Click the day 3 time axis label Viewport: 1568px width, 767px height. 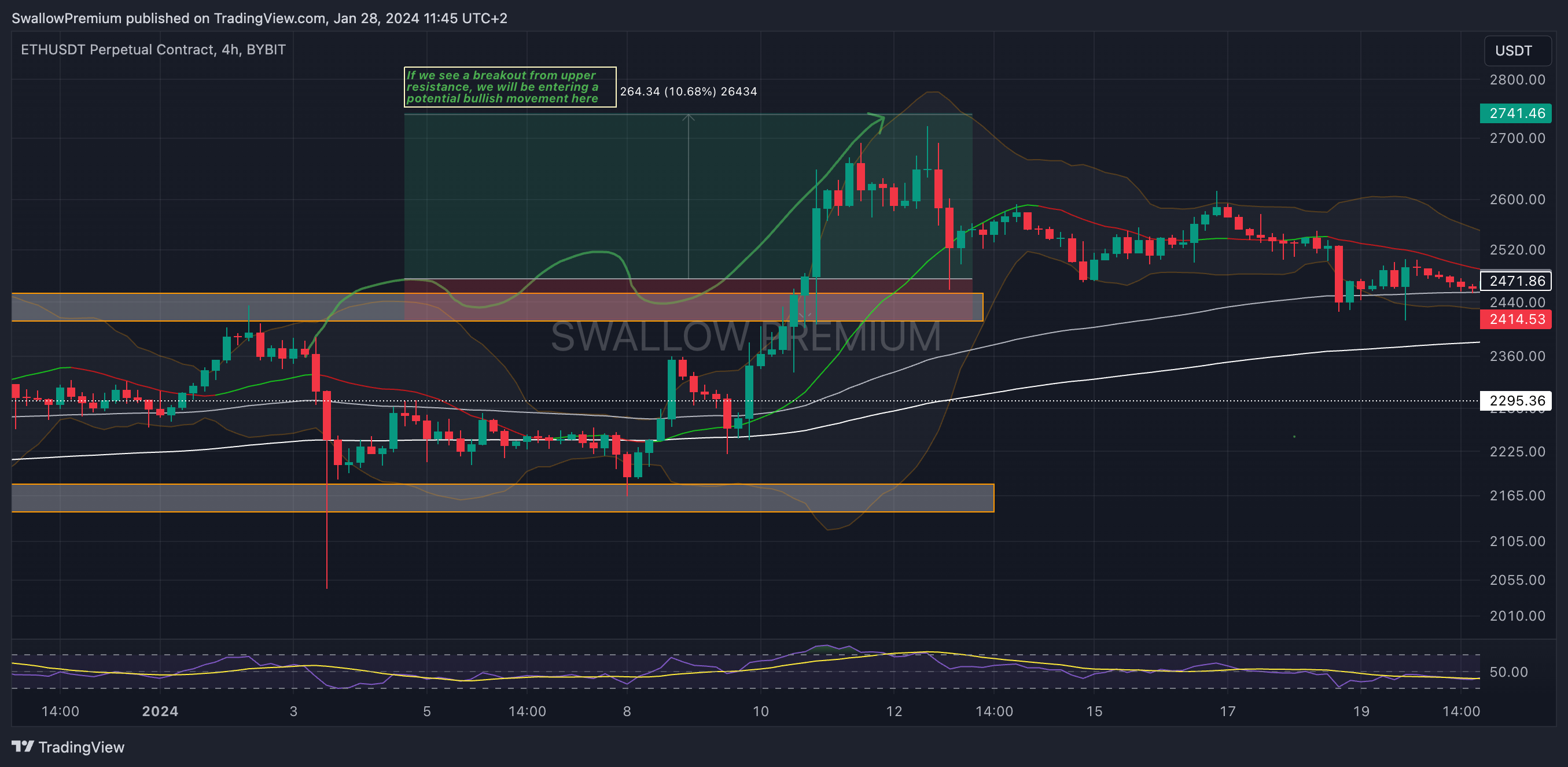tap(293, 711)
